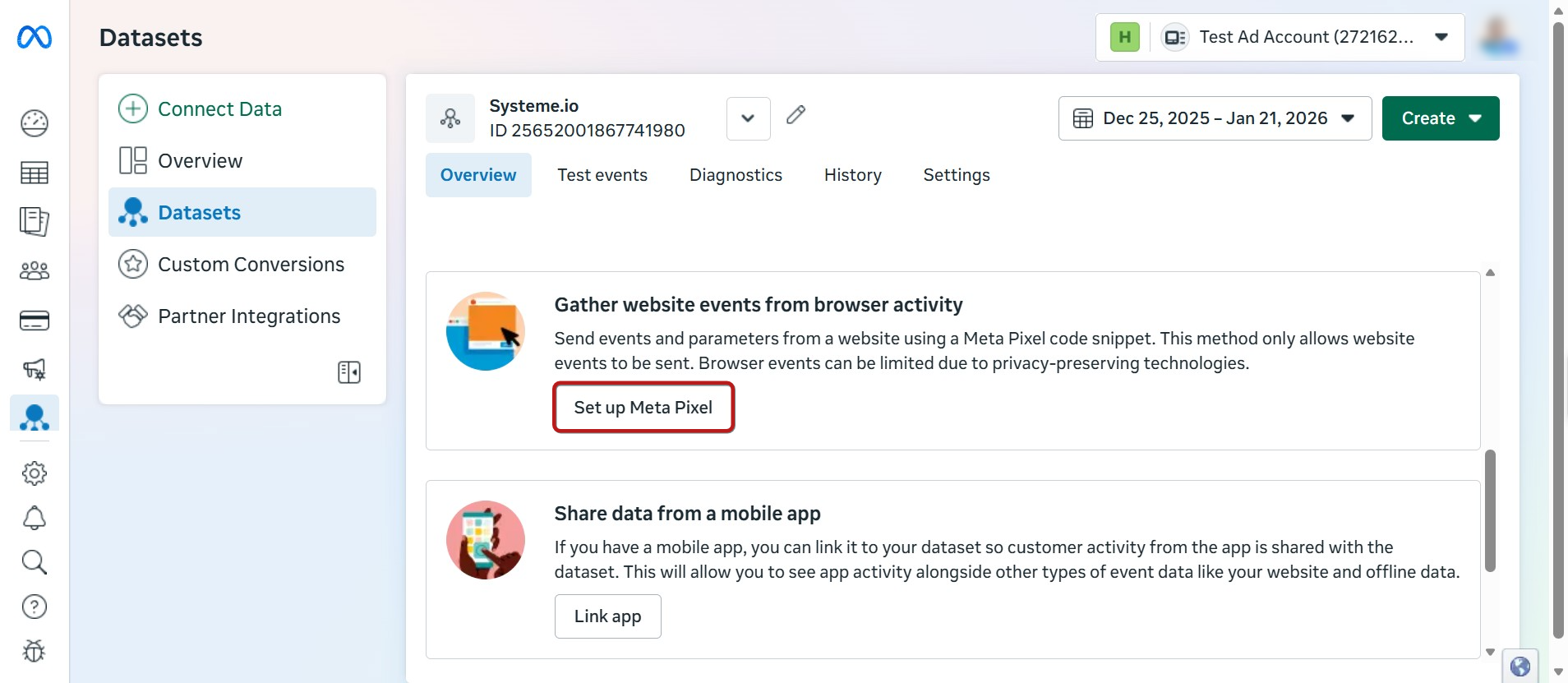Image resolution: width=1568 pixels, height=683 pixels.
Task: Click the Connect Data plus icon
Action: click(133, 108)
